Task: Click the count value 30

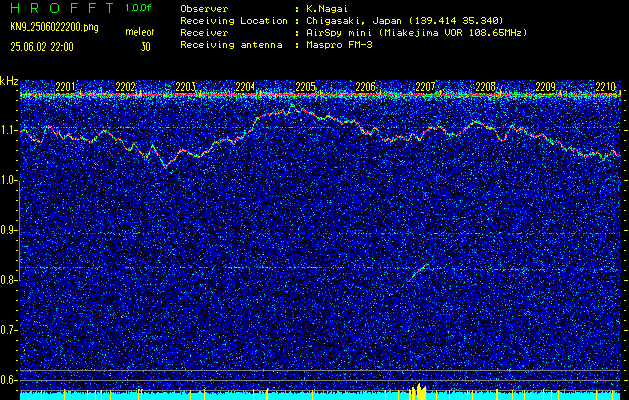Action: (145, 47)
